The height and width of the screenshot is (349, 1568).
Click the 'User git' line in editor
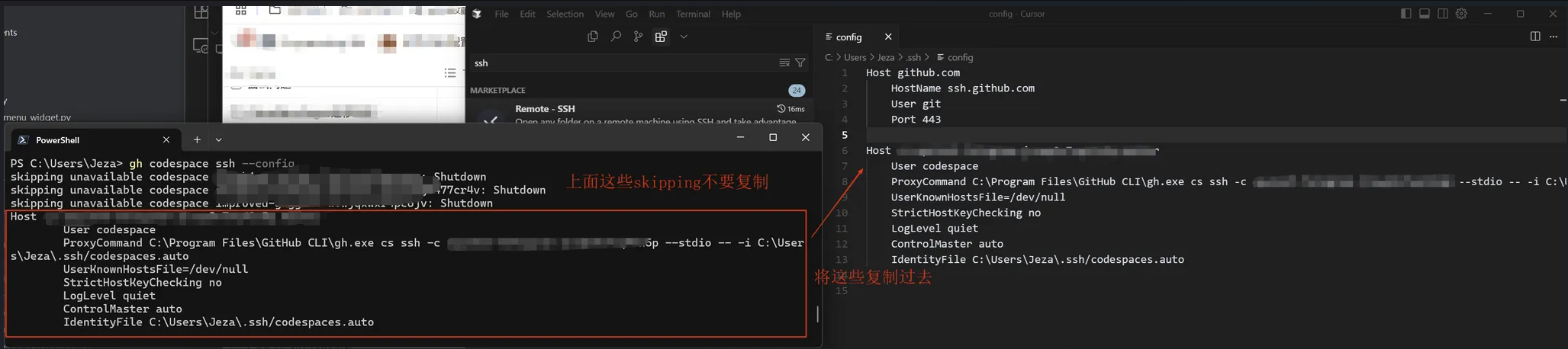click(x=916, y=104)
